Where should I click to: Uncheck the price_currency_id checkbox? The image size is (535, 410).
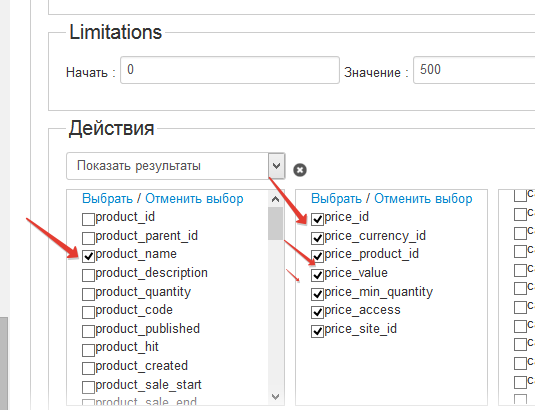(317, 238)
